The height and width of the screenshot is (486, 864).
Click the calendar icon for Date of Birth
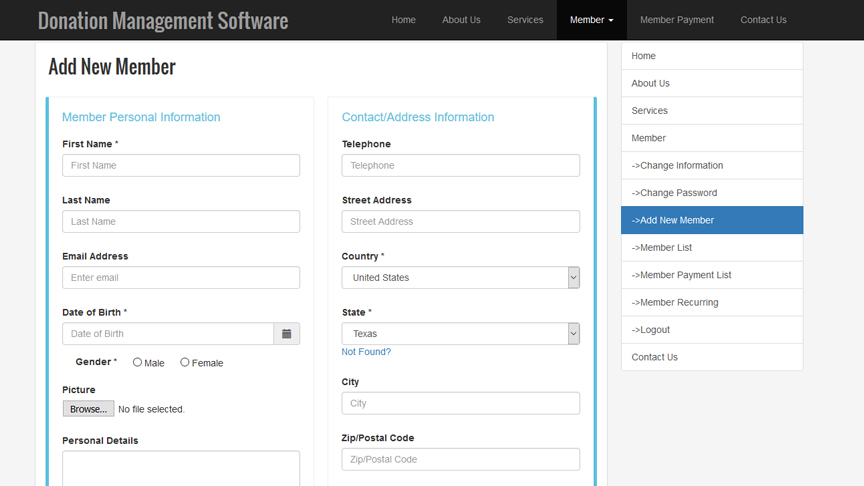coord(286,334)
